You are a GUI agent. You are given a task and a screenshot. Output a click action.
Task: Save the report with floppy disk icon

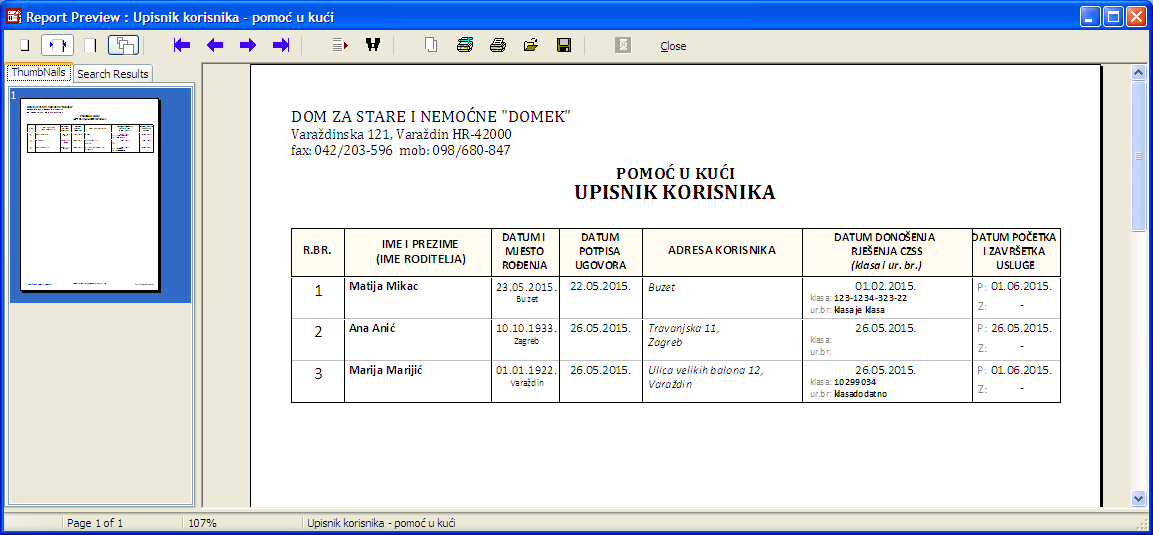pyautogui.click(x=564, y=45)
